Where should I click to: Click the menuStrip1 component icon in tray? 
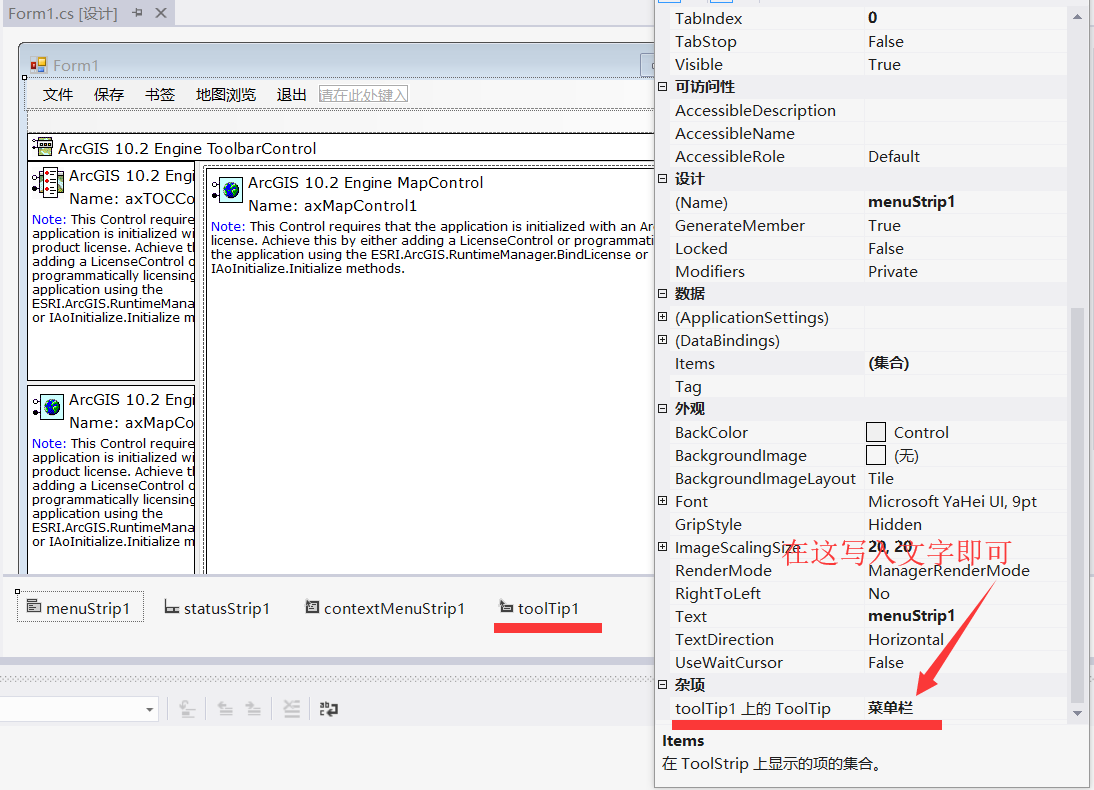(x=33, y=606)
